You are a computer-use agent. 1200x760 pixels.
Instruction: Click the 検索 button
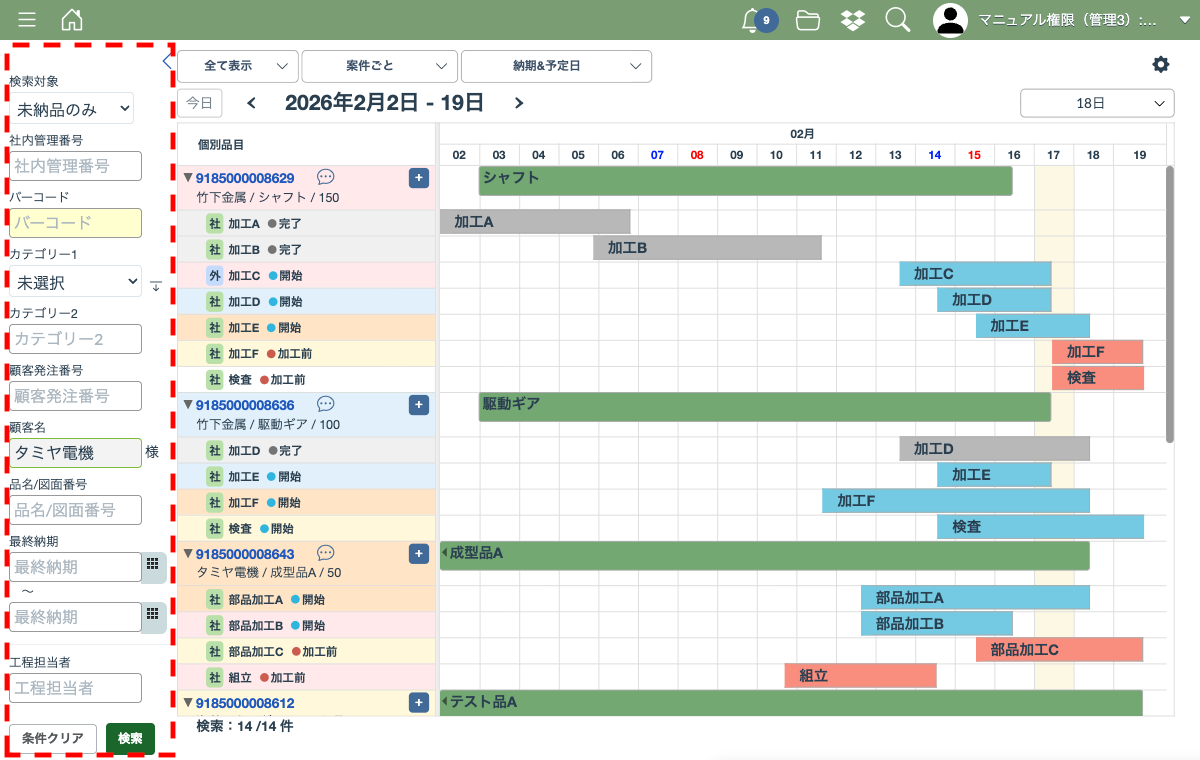pos(130,738)
